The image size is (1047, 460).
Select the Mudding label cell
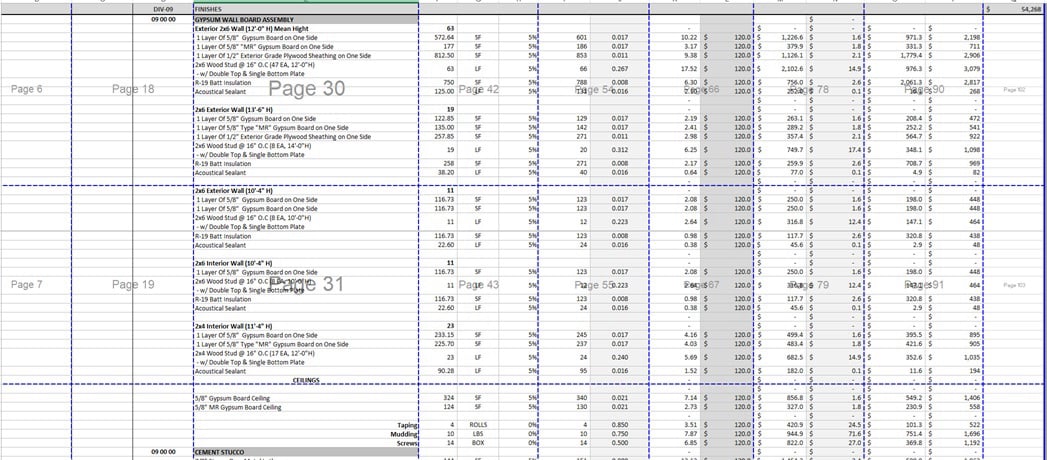click(x=306, y=433)
